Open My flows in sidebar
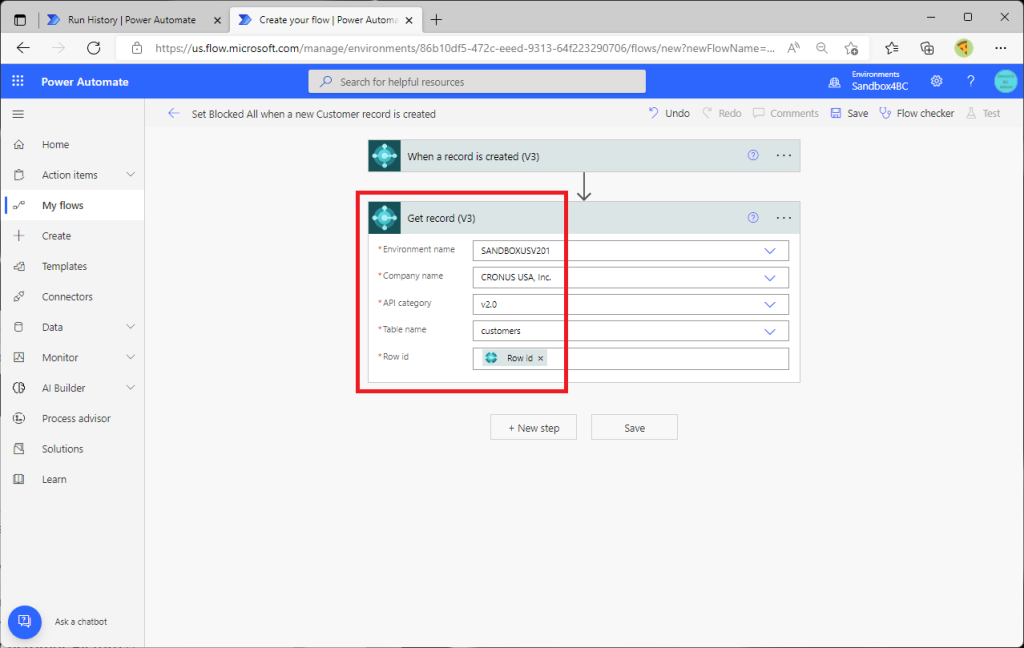Screen dimensions: 1024x648 pyautogui.click(x=72, y=205)
